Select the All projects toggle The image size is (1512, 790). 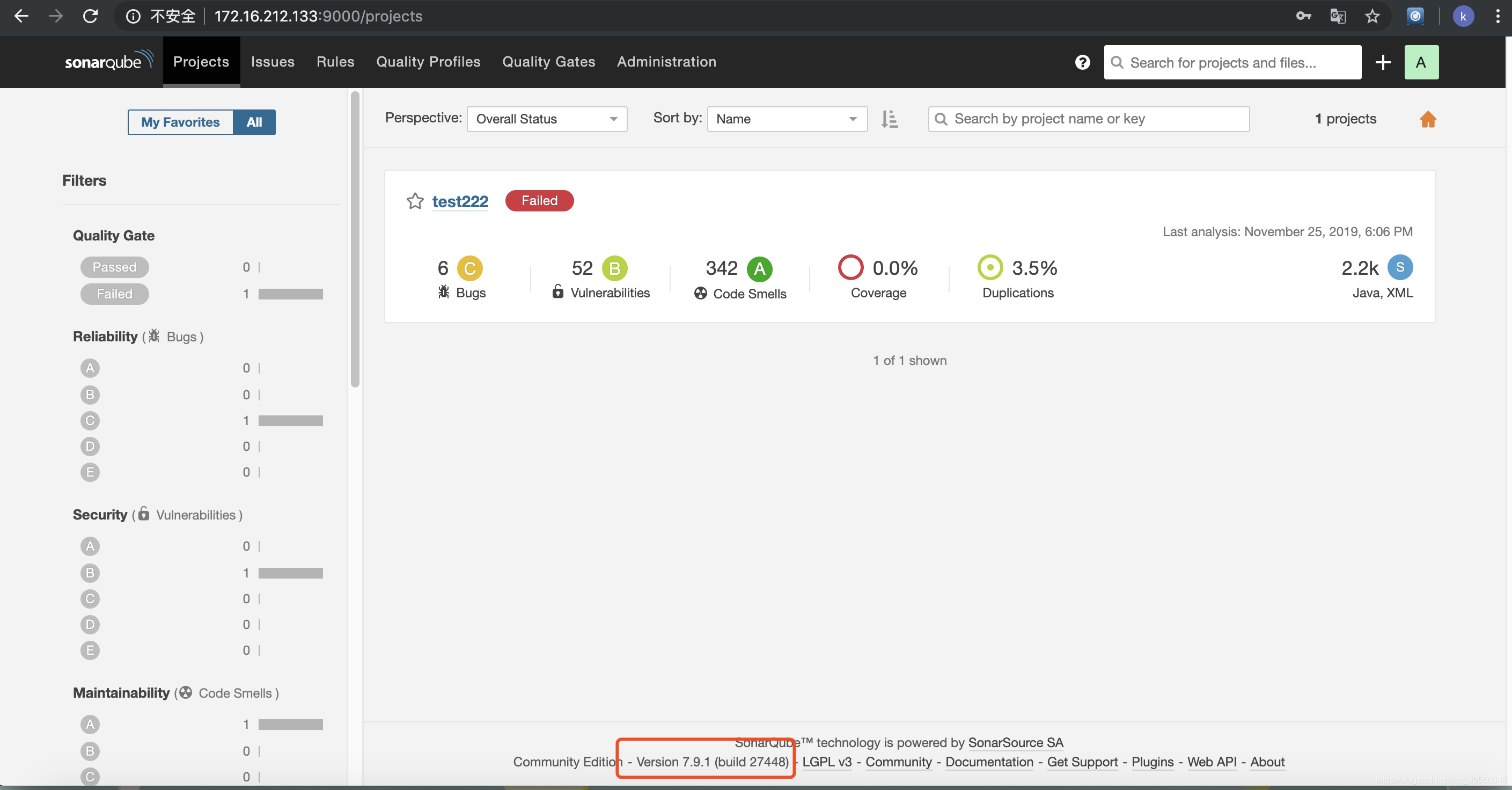(254, 122)
